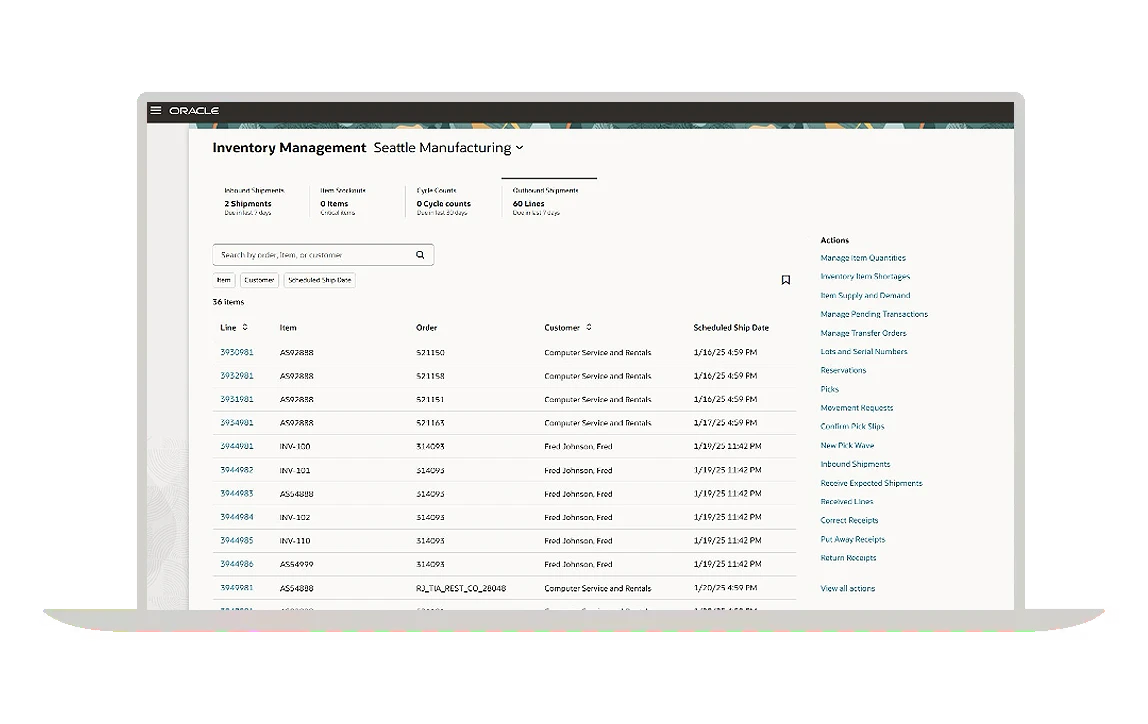Click order number 521158

pos(430,376)
